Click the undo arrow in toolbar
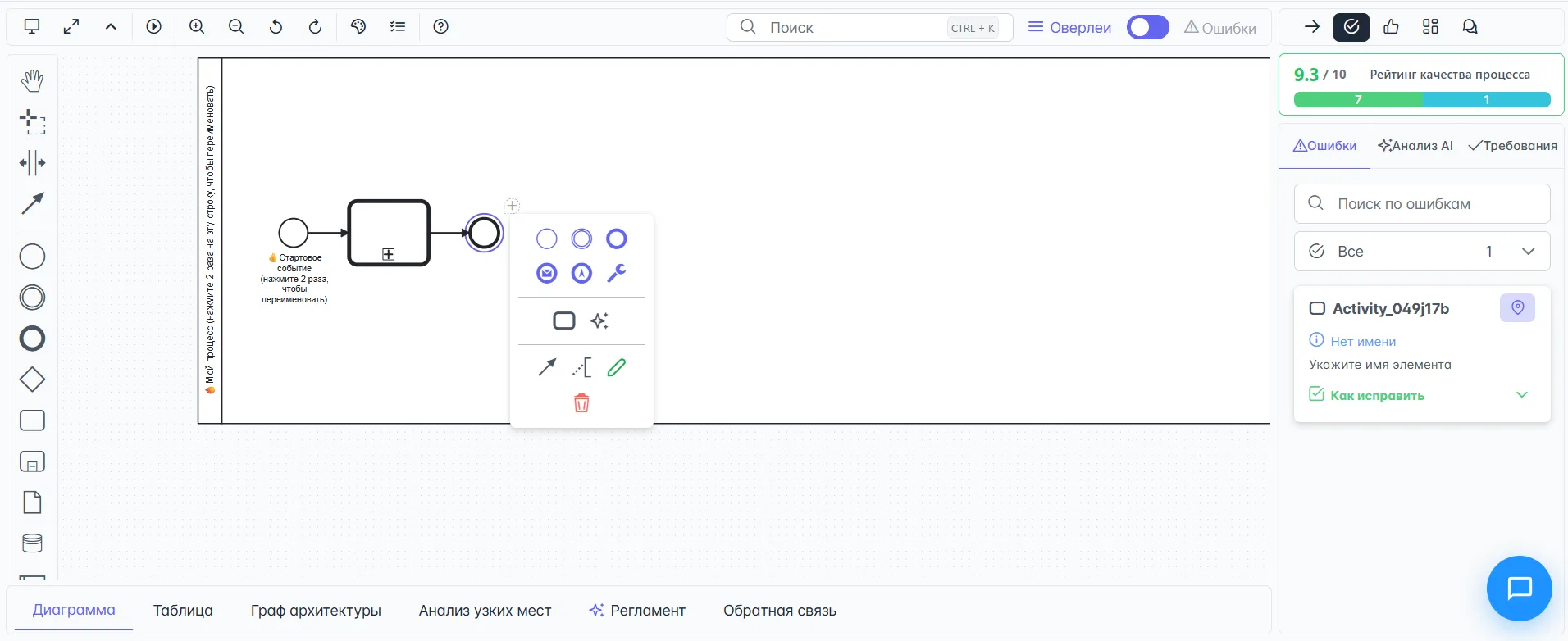This screenshot has height=641, width=1568. [x=276, y=27]
